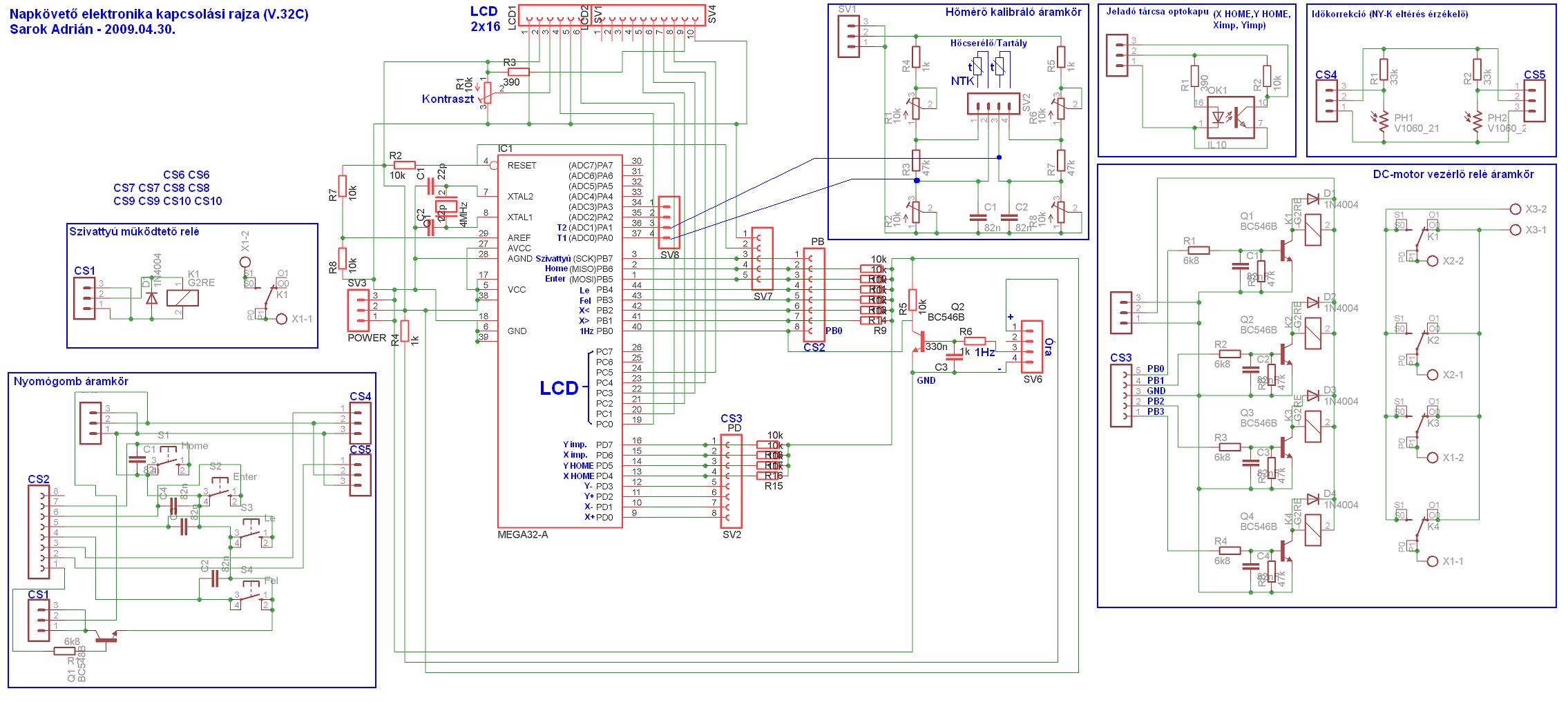Click the 'Hőmérő kalibráló áramkör' block title

point(1013,12)
